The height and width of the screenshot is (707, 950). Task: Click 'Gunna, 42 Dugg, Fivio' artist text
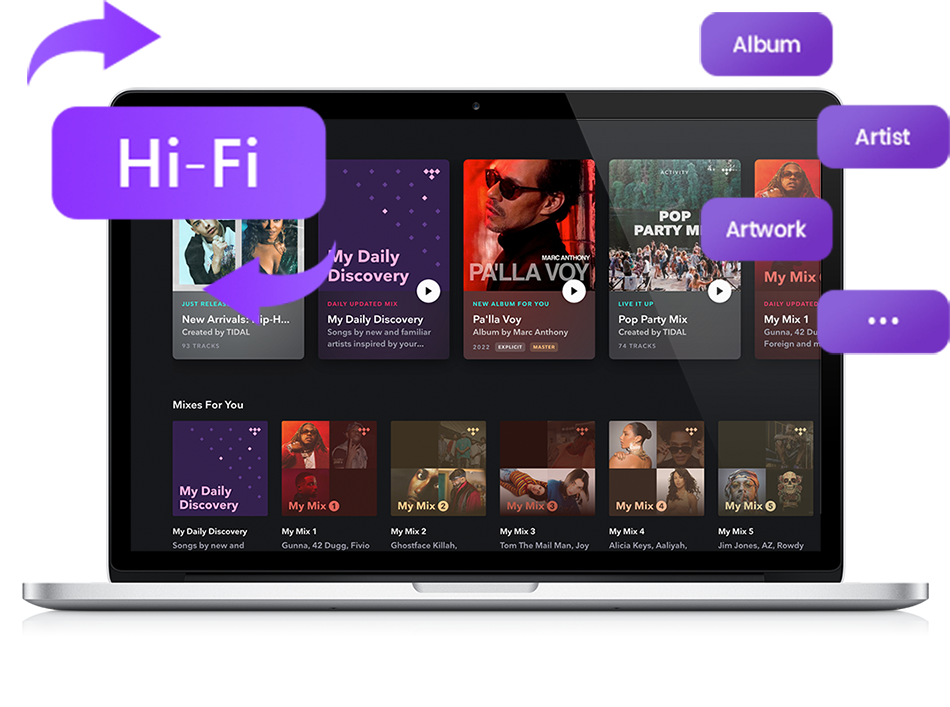pyautogui.click(x=325, y=545)
